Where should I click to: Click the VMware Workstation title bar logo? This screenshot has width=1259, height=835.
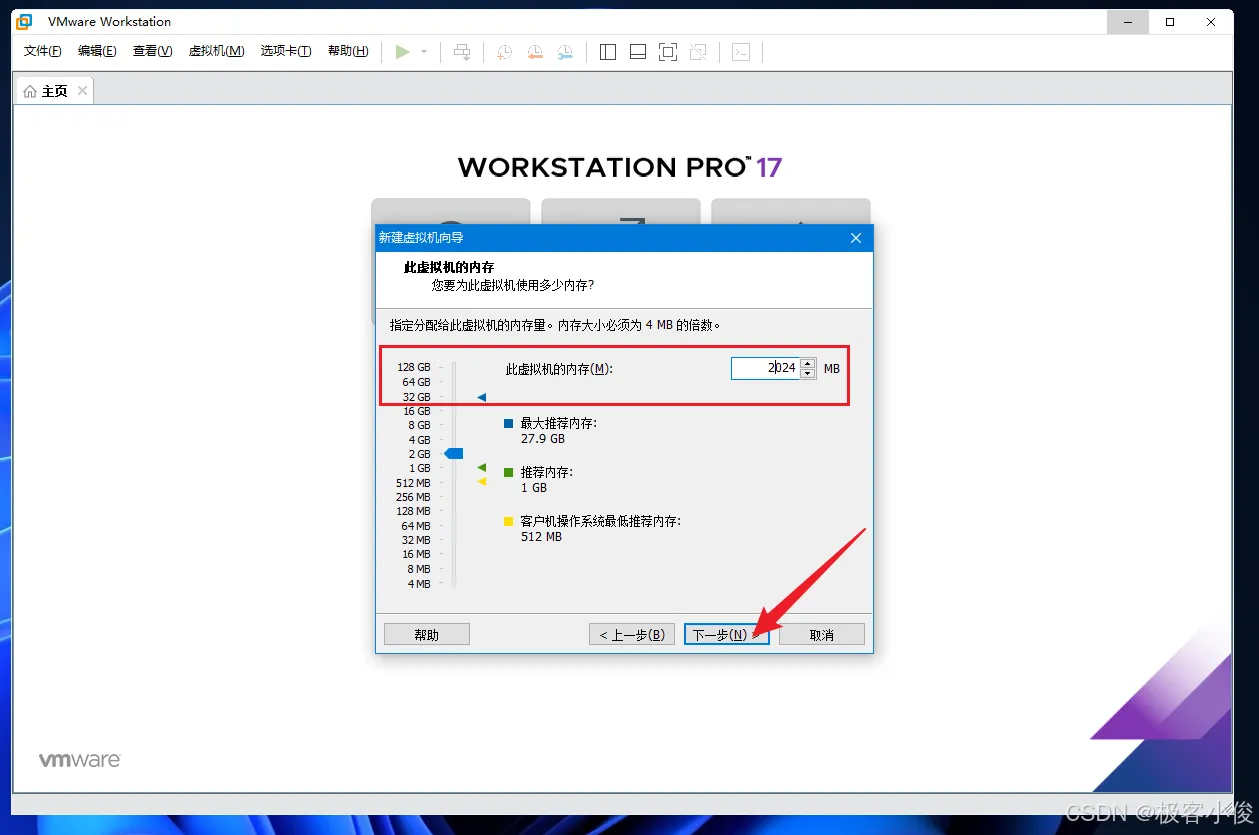pyautogui.click(x=24, y=21)
